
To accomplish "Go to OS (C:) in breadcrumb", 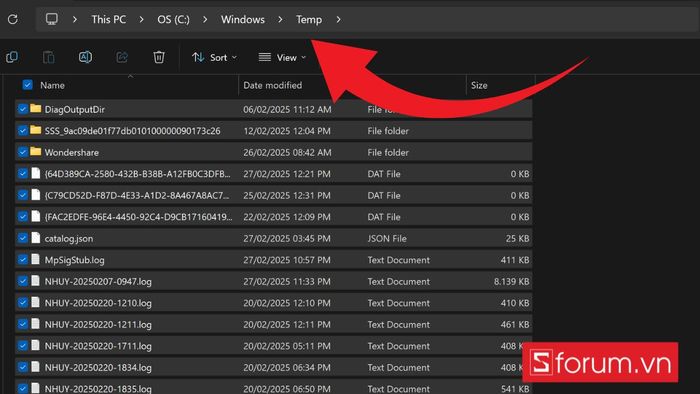I will [173, 19].
